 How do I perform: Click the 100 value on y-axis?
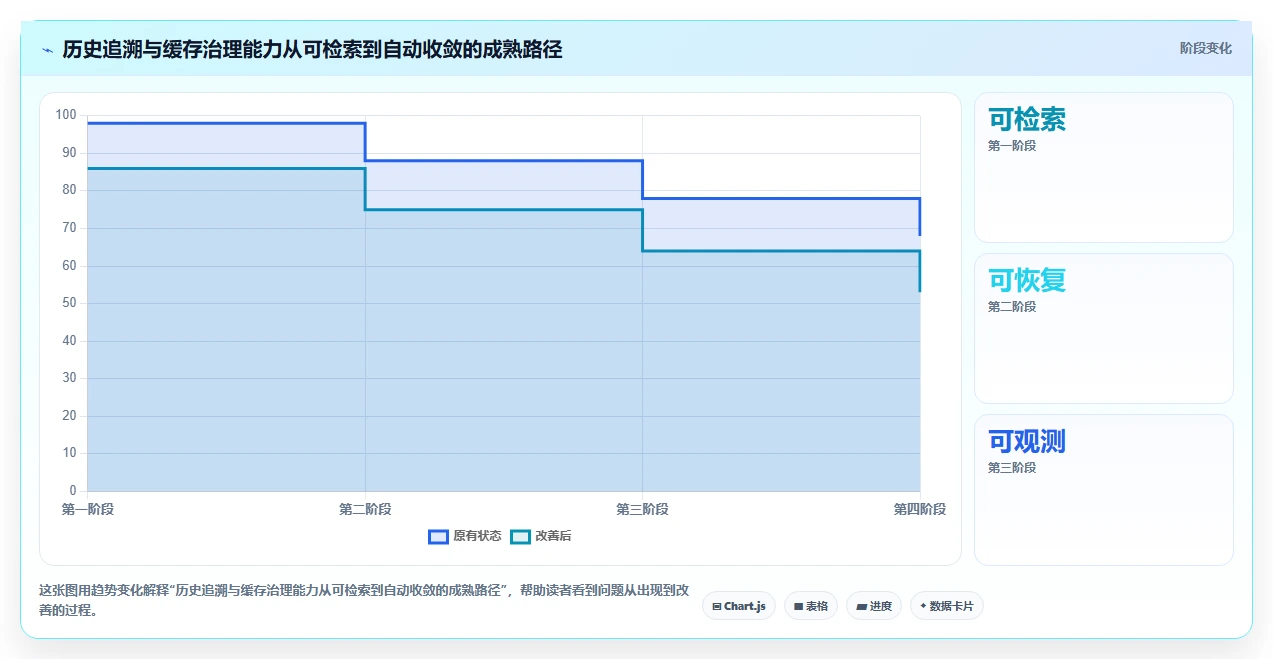tap(66, 115)
